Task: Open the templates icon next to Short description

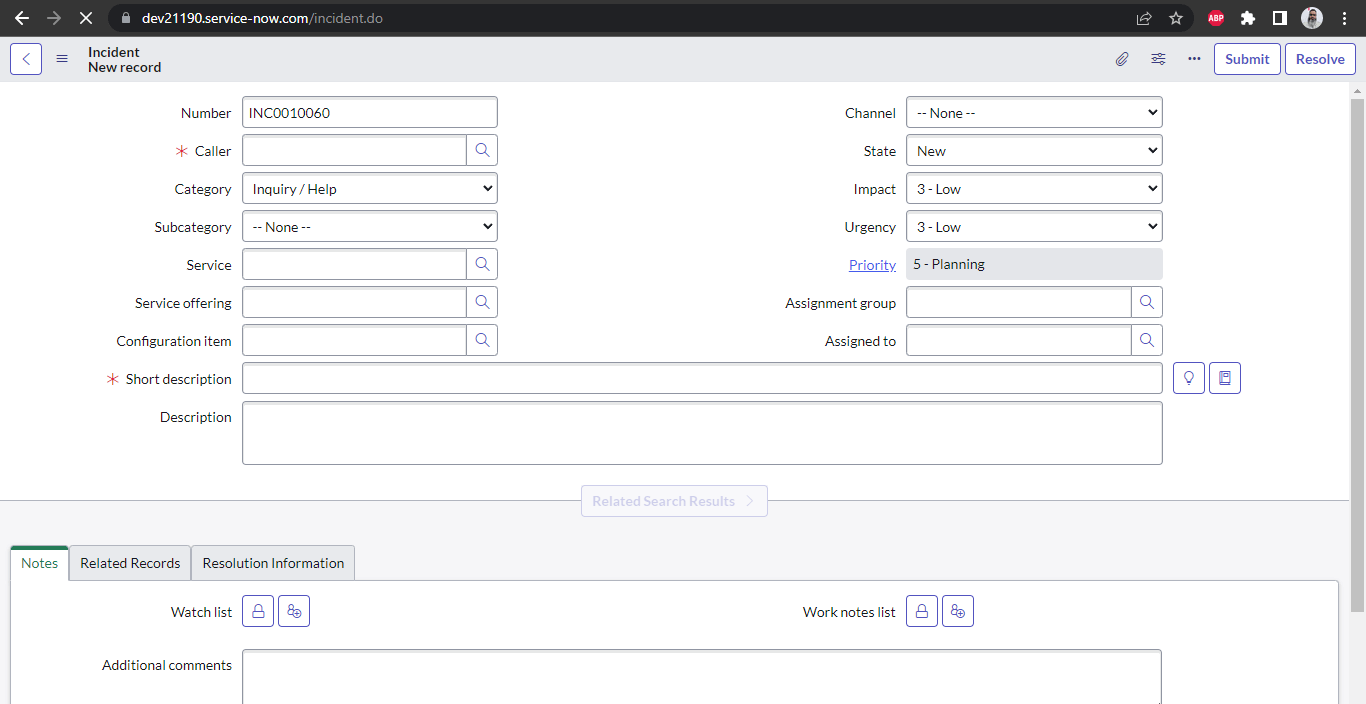Action: pos(1224,378)
